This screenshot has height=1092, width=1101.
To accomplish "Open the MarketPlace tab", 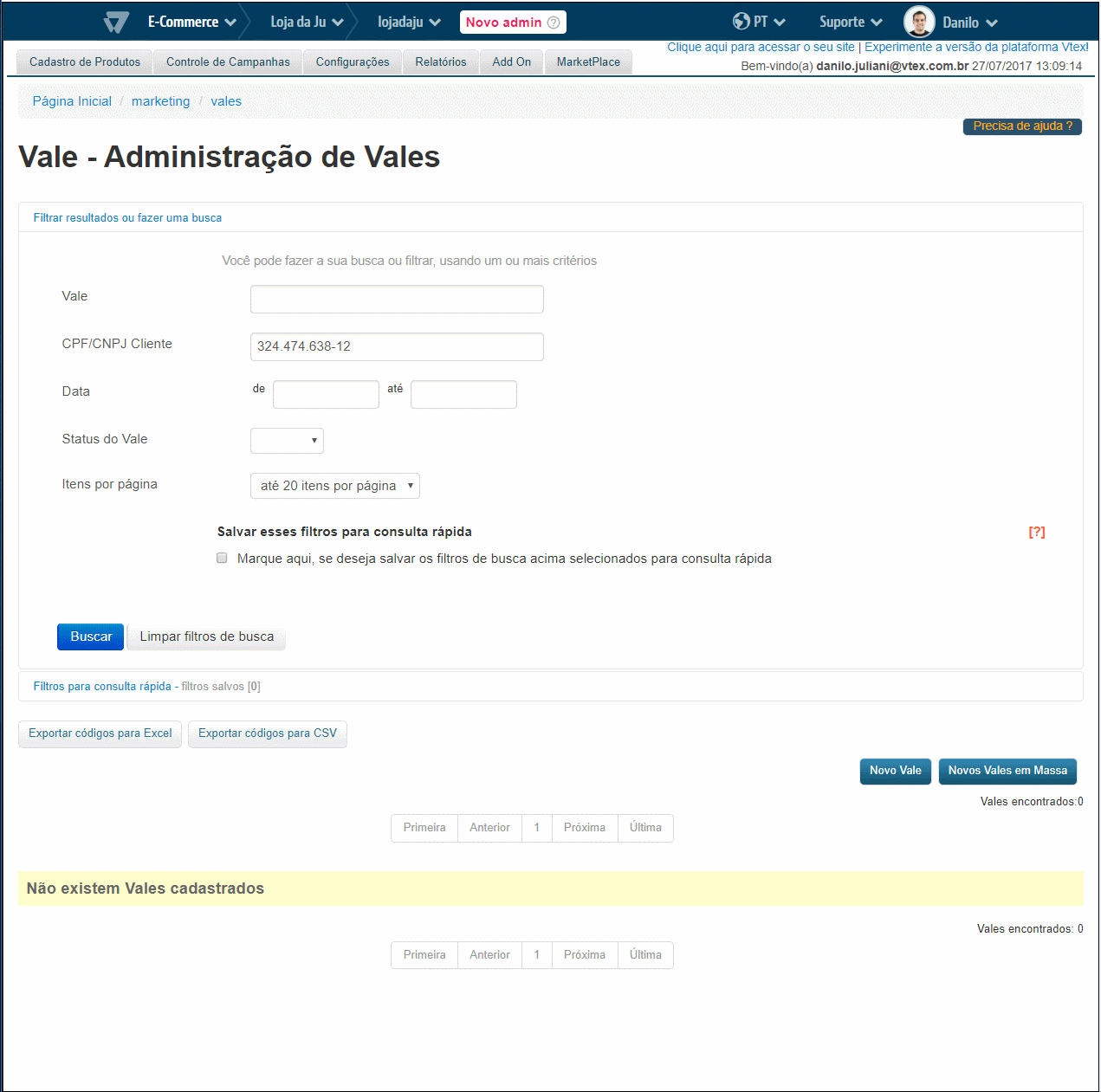I will pyautogui.click(x=588, y=62).
